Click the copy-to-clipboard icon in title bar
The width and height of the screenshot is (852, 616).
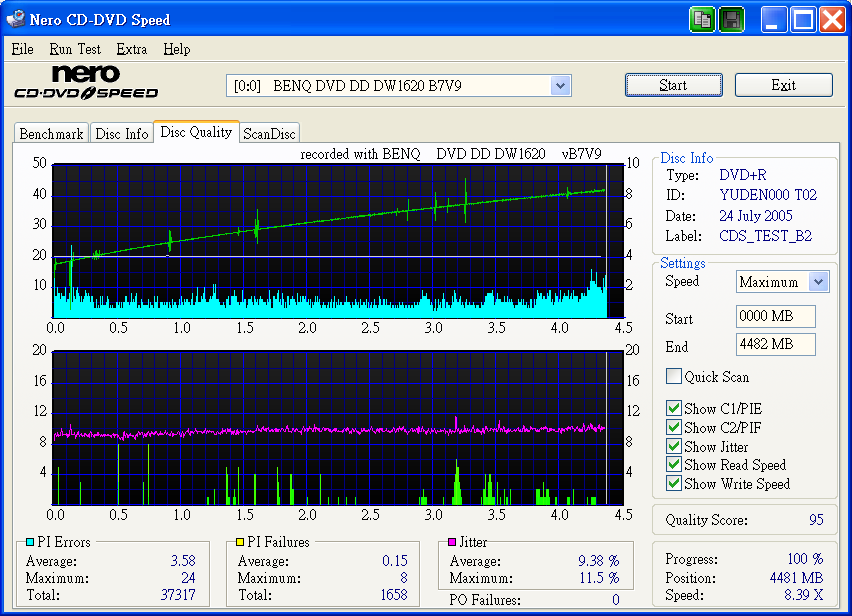click(x=702, y=20)
